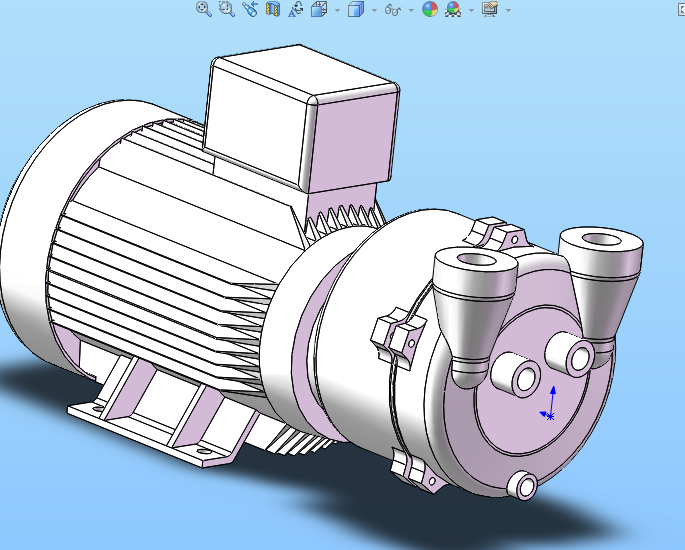Click the Apply Scene icon
Screen dimensions: 685x550
453,9
